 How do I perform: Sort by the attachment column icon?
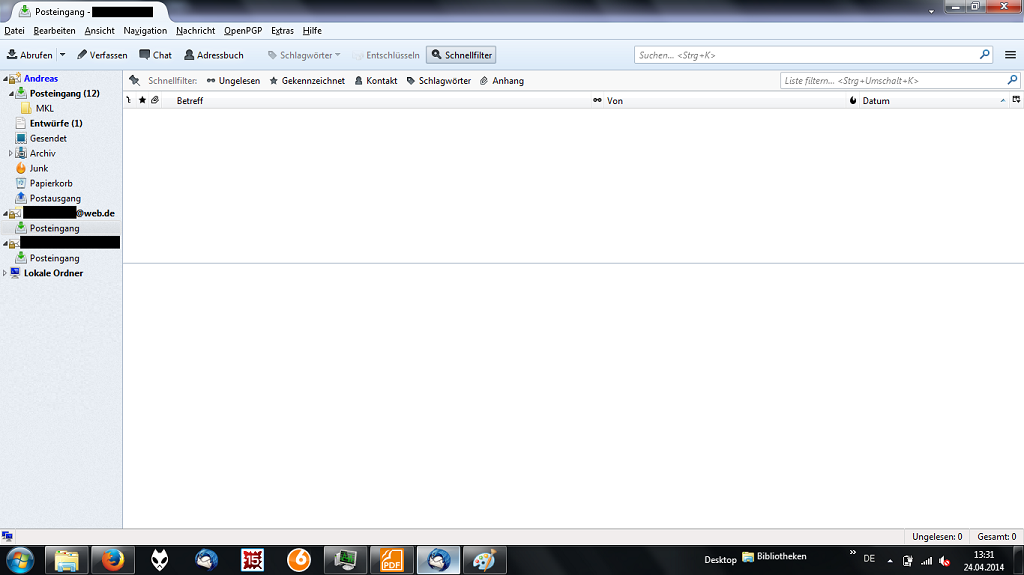[x=155, y=100]
